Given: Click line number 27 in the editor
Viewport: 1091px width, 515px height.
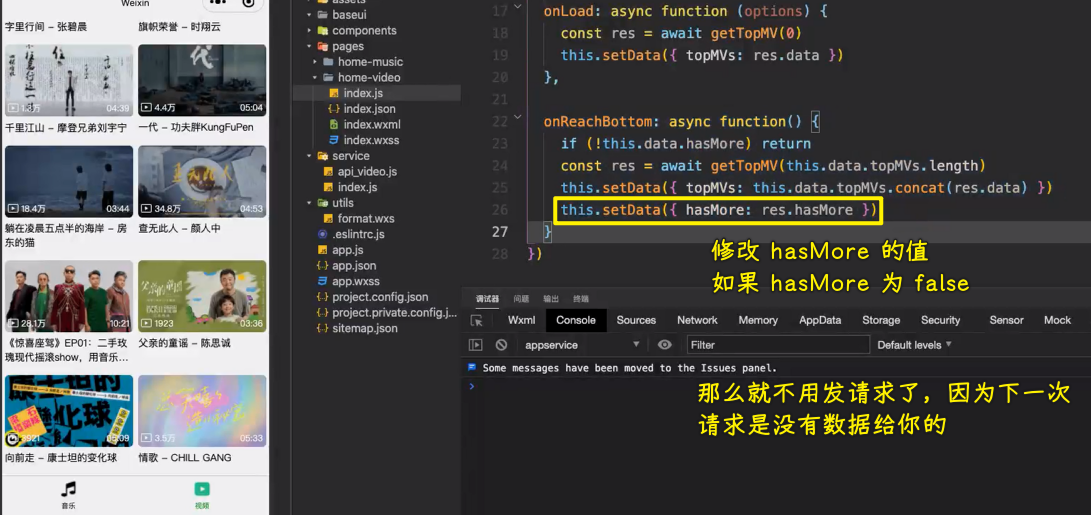Looking at the screenshot, I should [x=500, y=232].
